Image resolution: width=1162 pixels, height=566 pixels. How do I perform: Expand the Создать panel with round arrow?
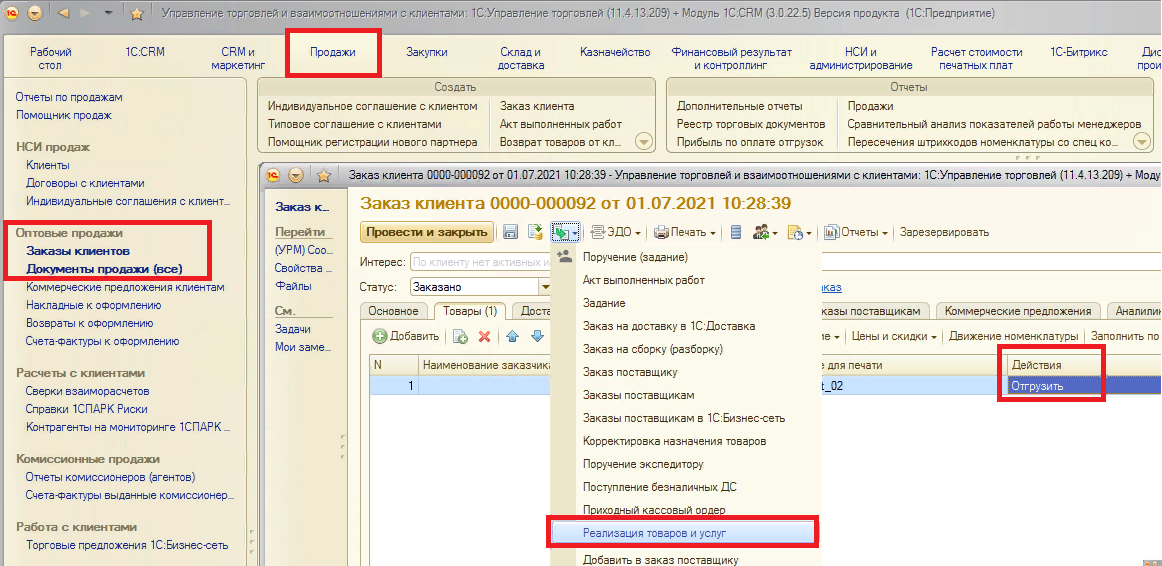pos(643,142)
